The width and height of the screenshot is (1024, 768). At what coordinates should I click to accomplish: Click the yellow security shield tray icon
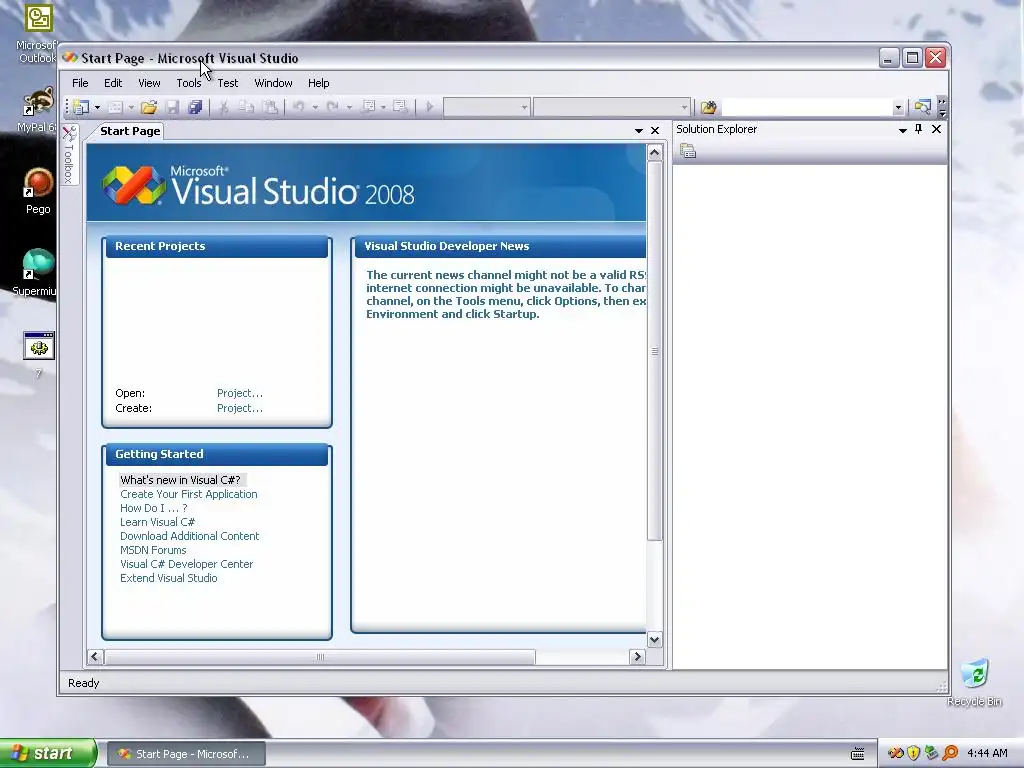click(914, 754)
